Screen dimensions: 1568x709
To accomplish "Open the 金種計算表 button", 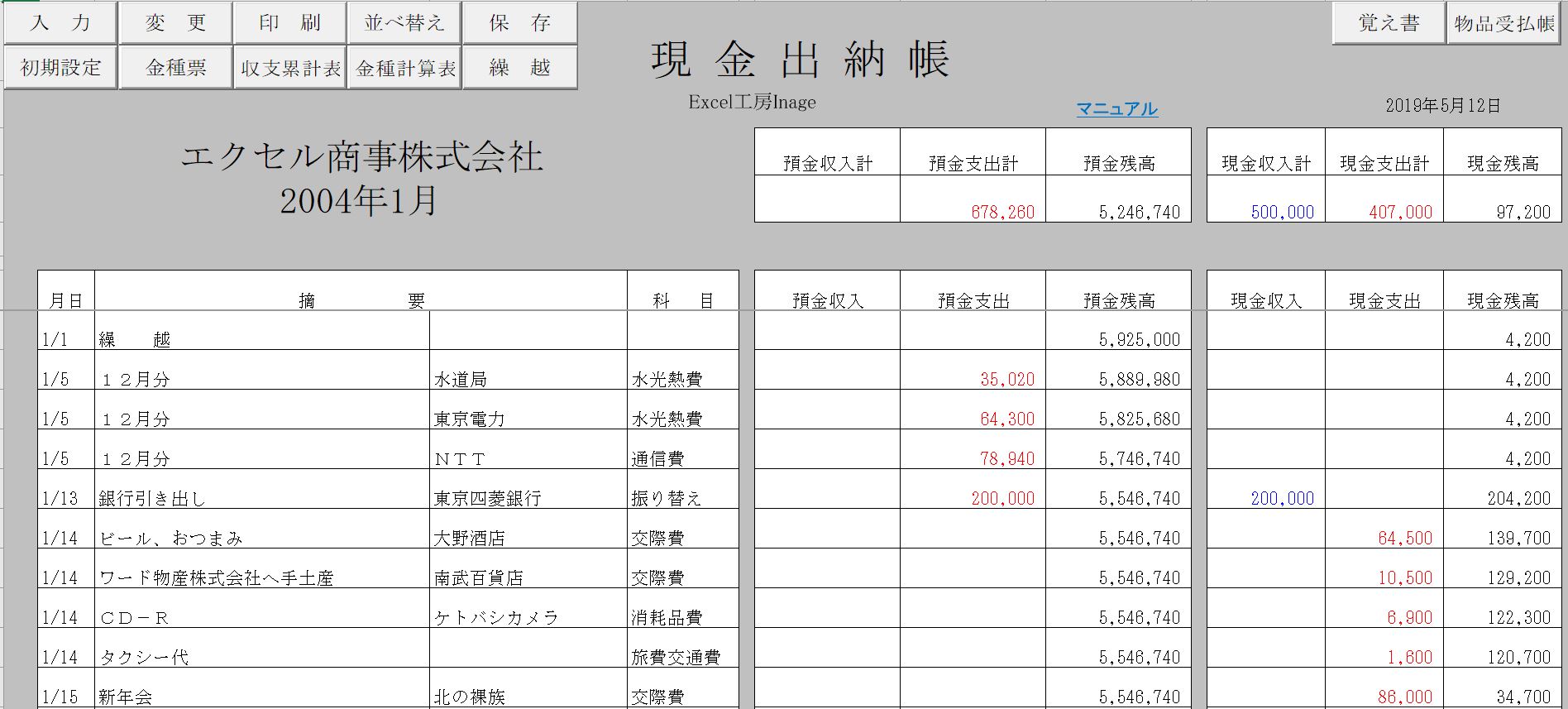I will pos(404,68).
